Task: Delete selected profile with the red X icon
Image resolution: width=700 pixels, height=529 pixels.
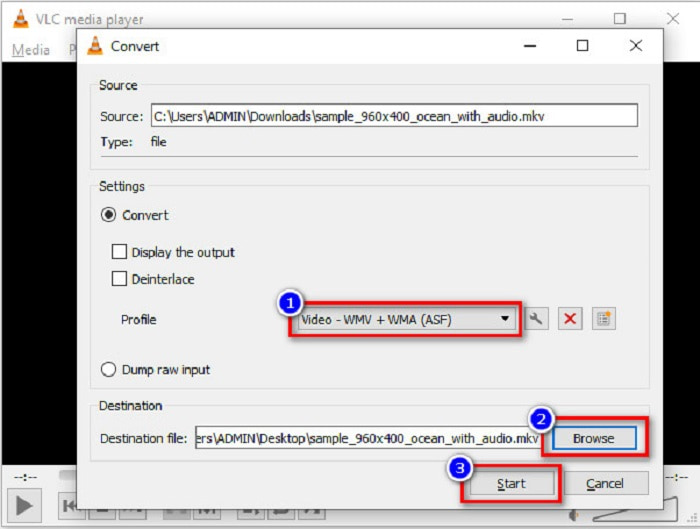Action: 570,319
